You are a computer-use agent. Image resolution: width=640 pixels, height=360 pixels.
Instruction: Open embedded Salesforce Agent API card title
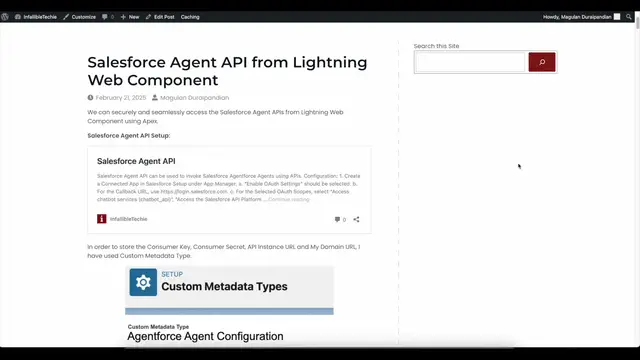click(x=136, y=161)
